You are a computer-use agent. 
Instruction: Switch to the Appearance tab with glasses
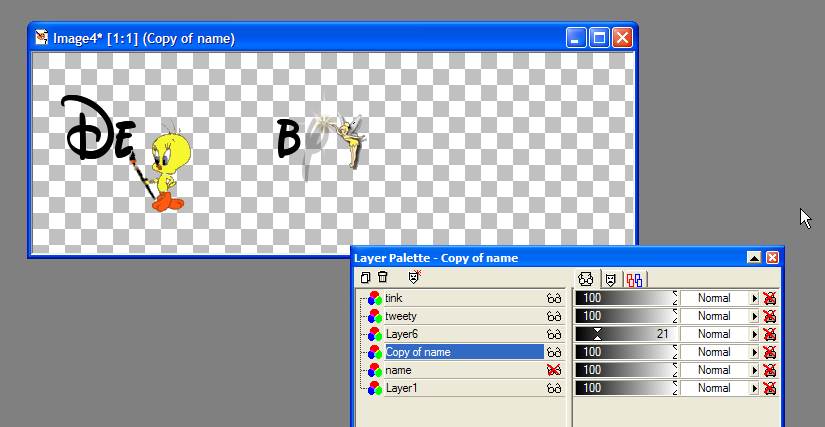pos(586,279)
